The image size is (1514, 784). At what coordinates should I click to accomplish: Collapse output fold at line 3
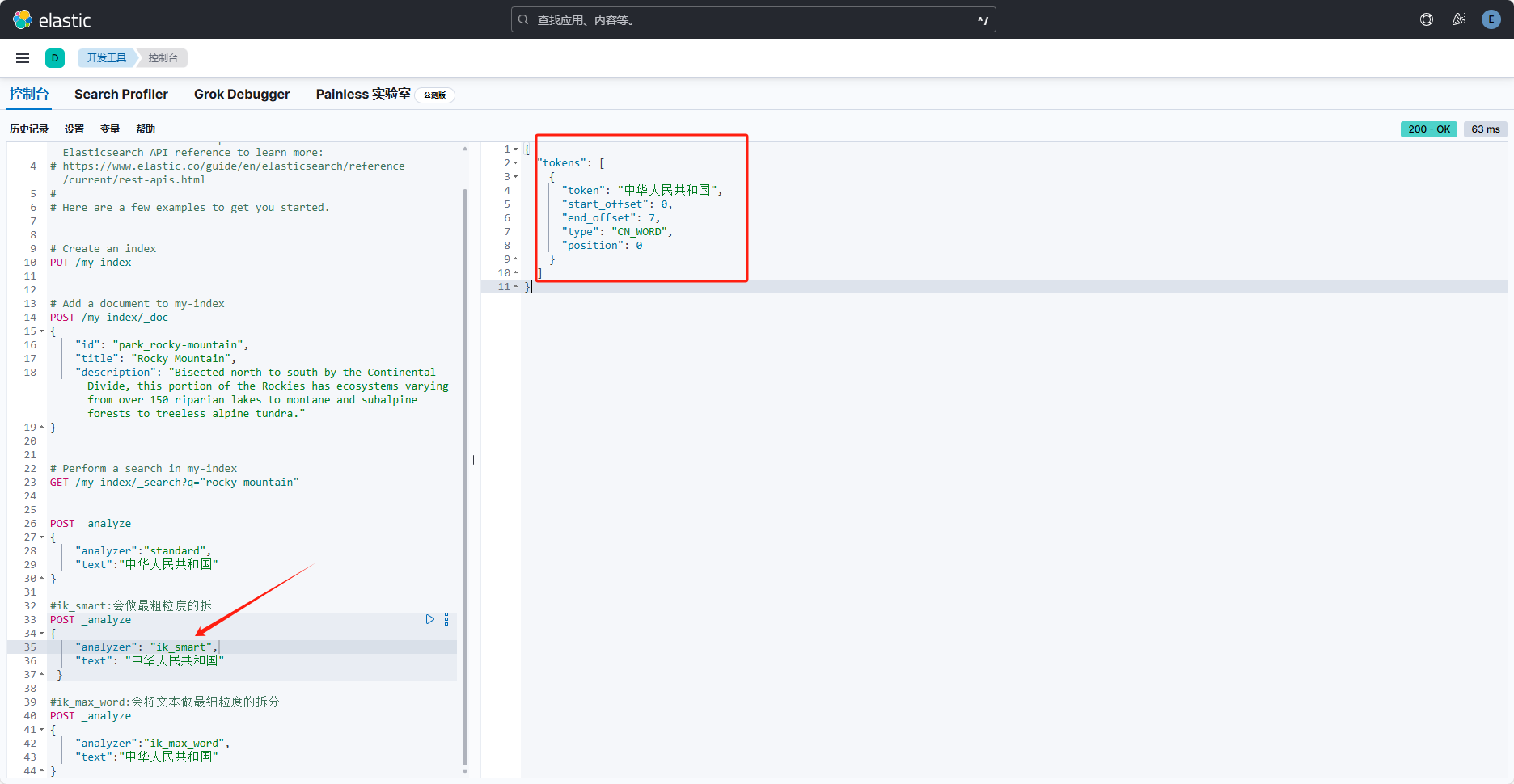coord(516,177)
